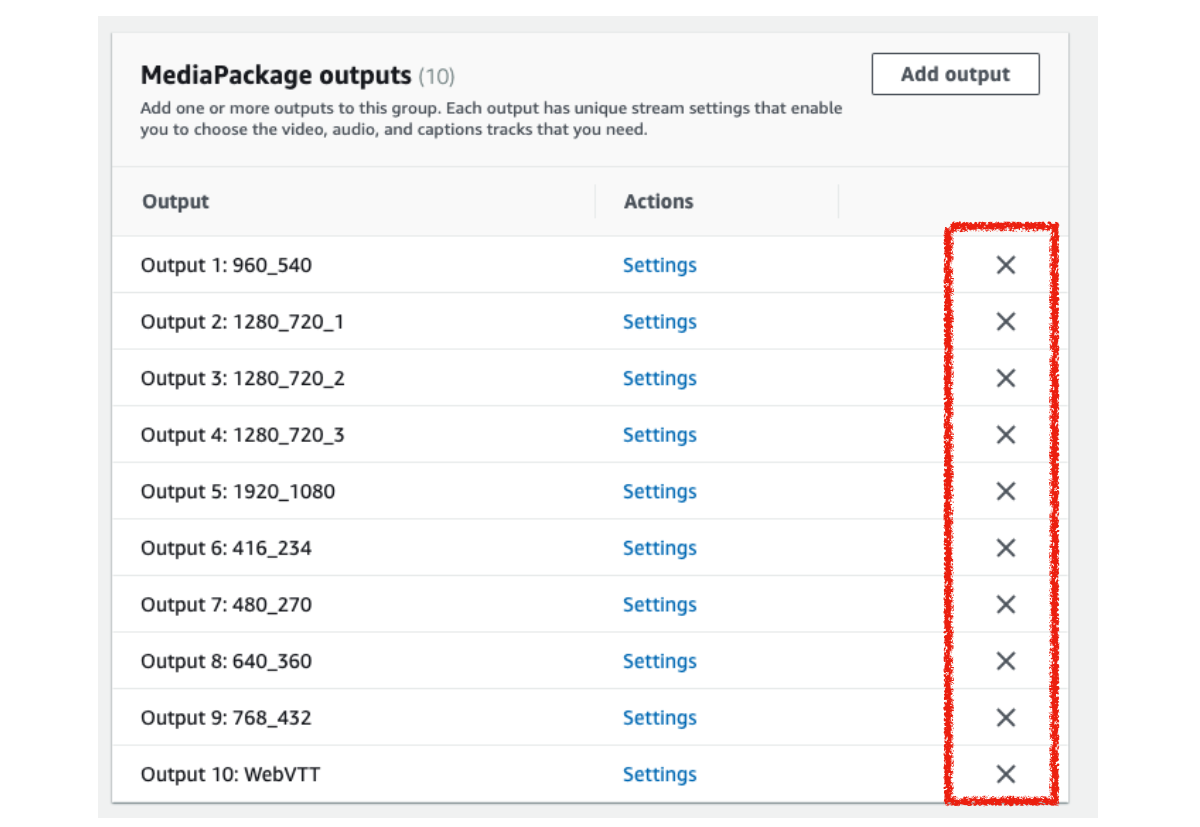Delete the Output 10: WebVTT row's X icon
Image resolution: width=1200 pixels, height=827 pixels.
pos(1006,774)
